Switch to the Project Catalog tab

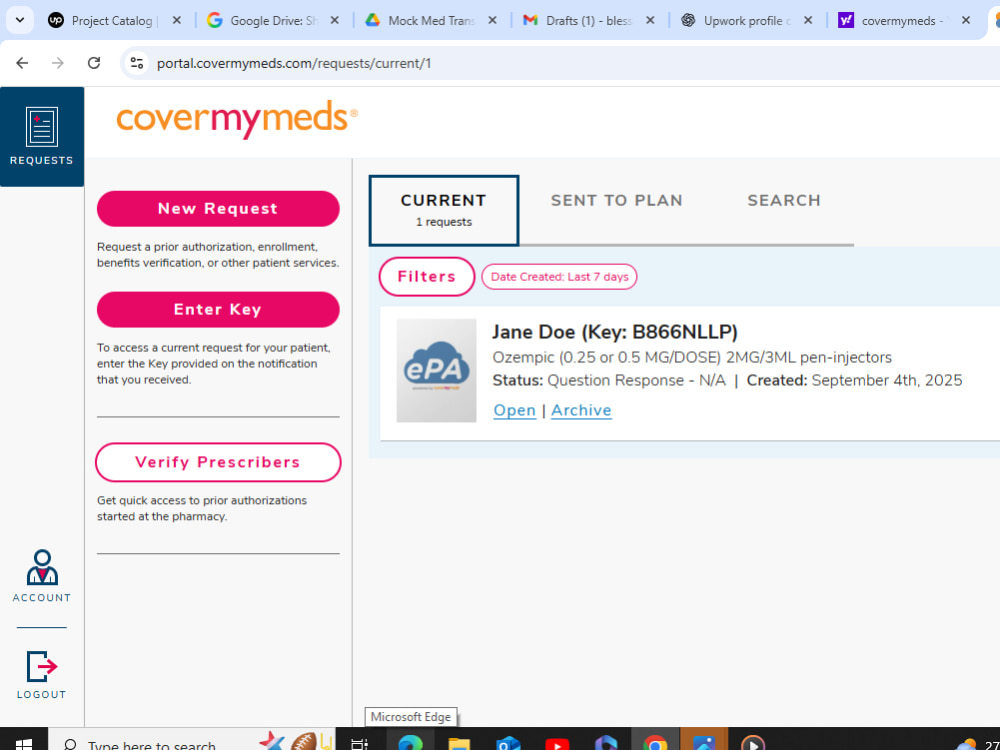coord(115,20)
